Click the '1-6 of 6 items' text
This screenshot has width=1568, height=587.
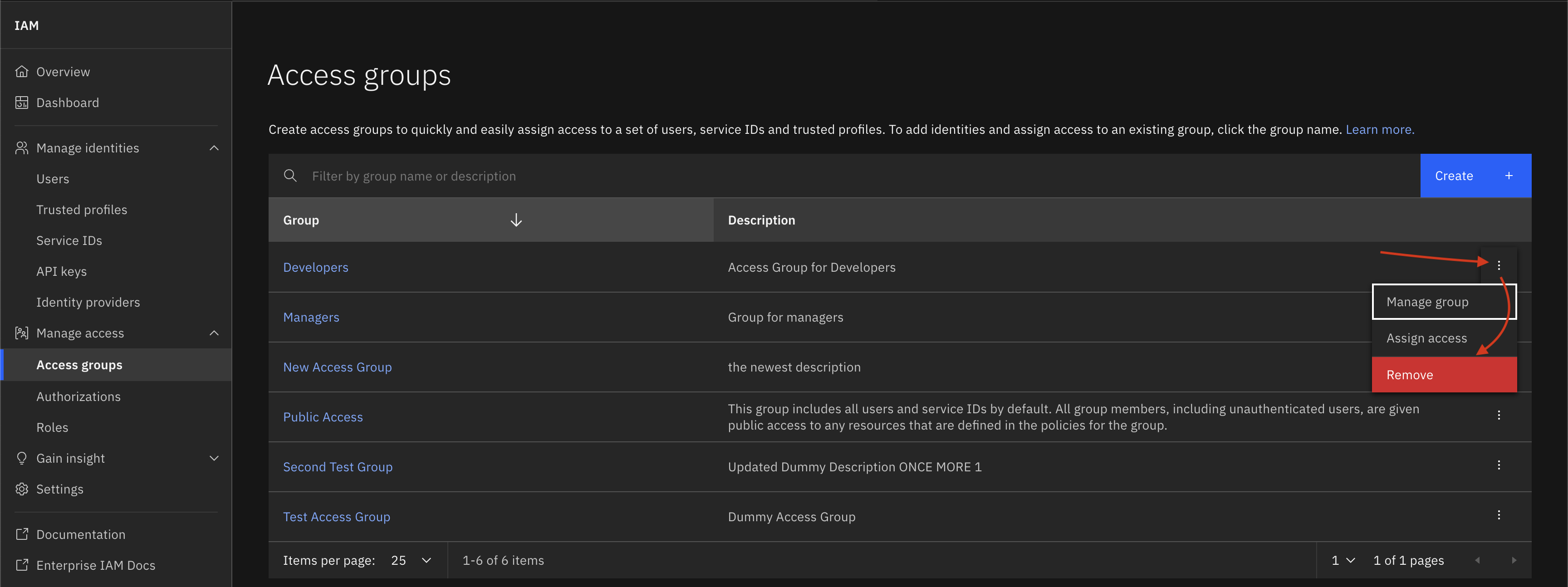click(503, 560)
